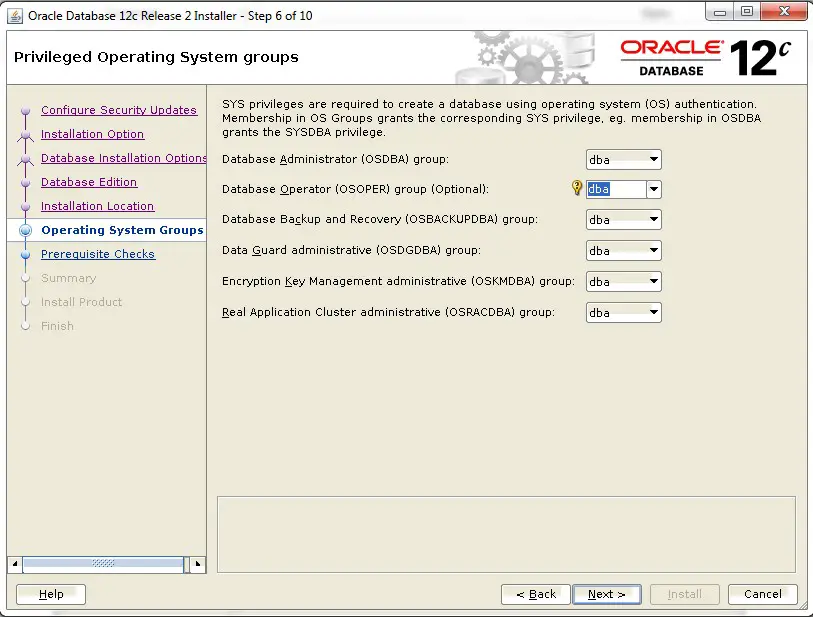Open the OSKMDBA group dropdown
The height and width of the screenshot is (617, 813).
click(624, 282)
